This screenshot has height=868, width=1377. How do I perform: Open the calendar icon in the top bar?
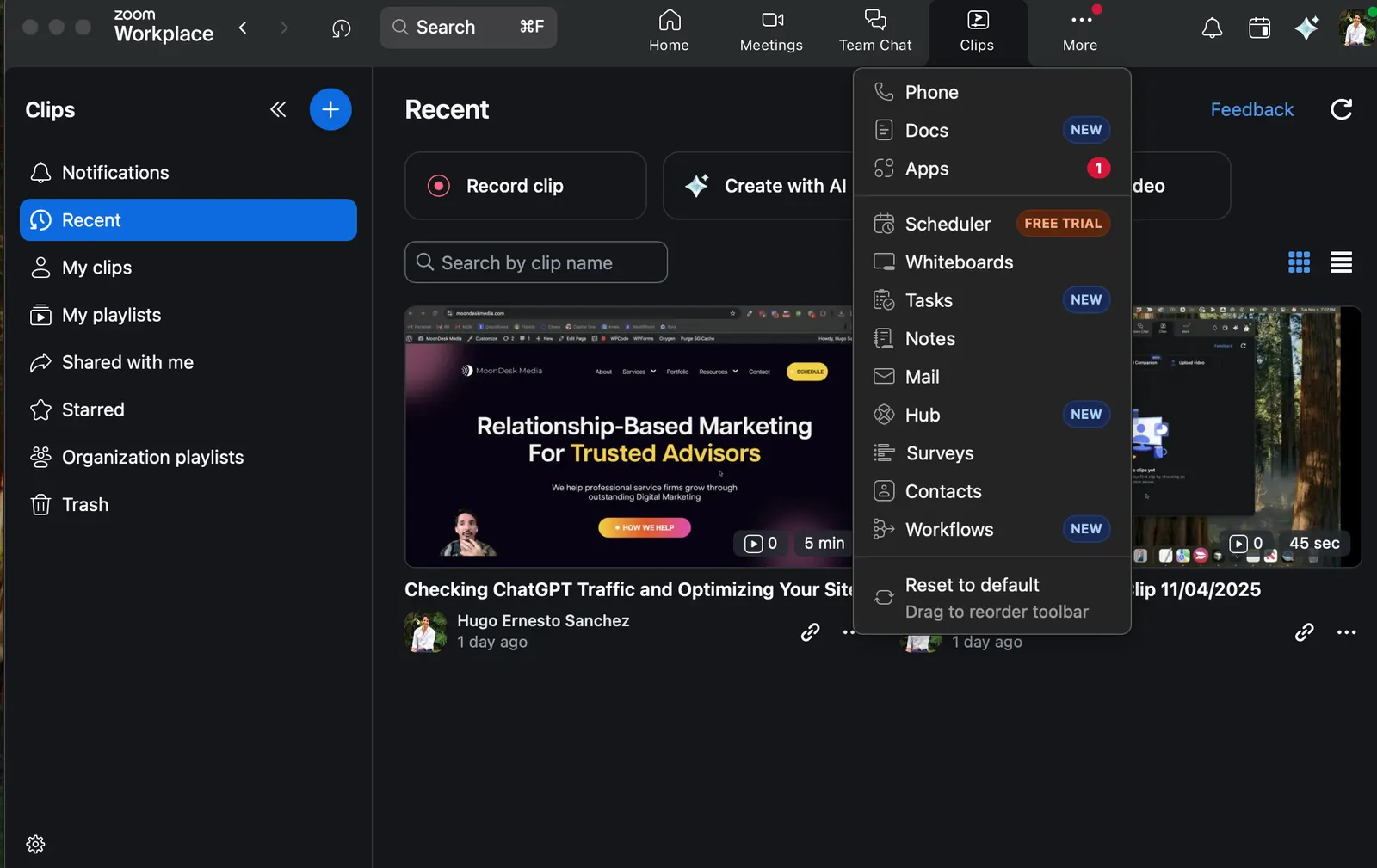[x=1259, y=28]
